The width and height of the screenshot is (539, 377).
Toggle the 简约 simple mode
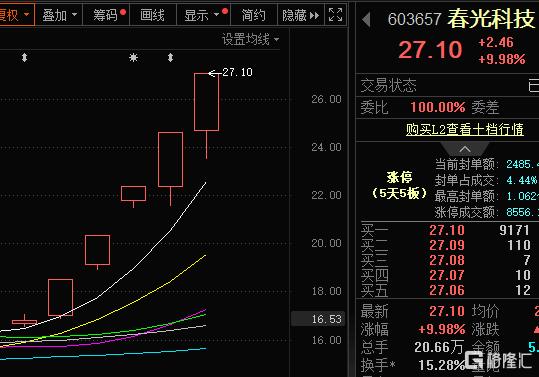[254, 15]
